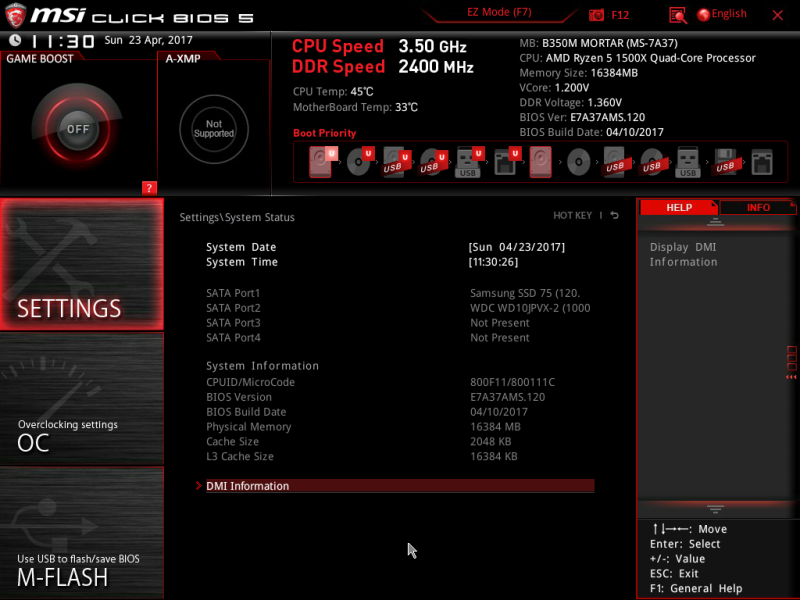Click the 'Sun 23 Apr, 2017' date display
The width and height of the screenshot is (800, 600).
[148, 40]
